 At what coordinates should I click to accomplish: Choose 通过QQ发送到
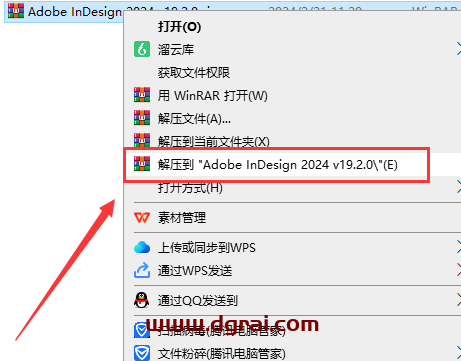click(198, 301)
